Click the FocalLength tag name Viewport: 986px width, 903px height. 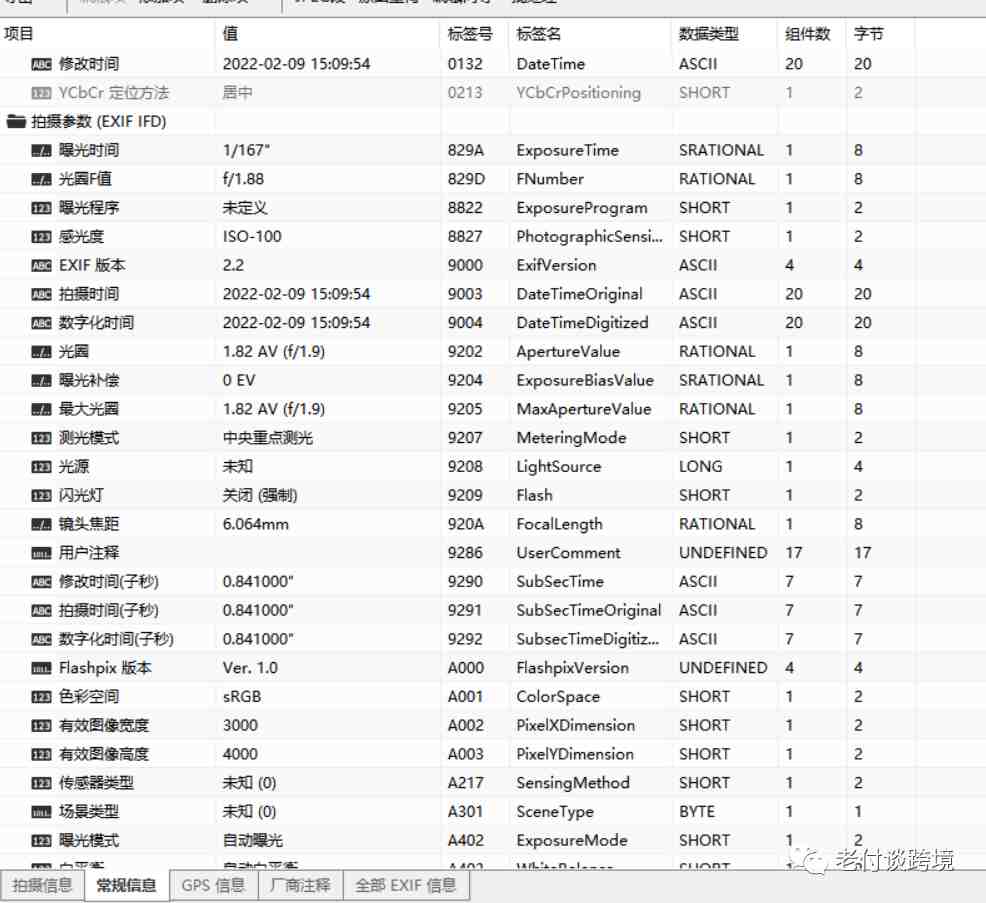tap(560, 524)
